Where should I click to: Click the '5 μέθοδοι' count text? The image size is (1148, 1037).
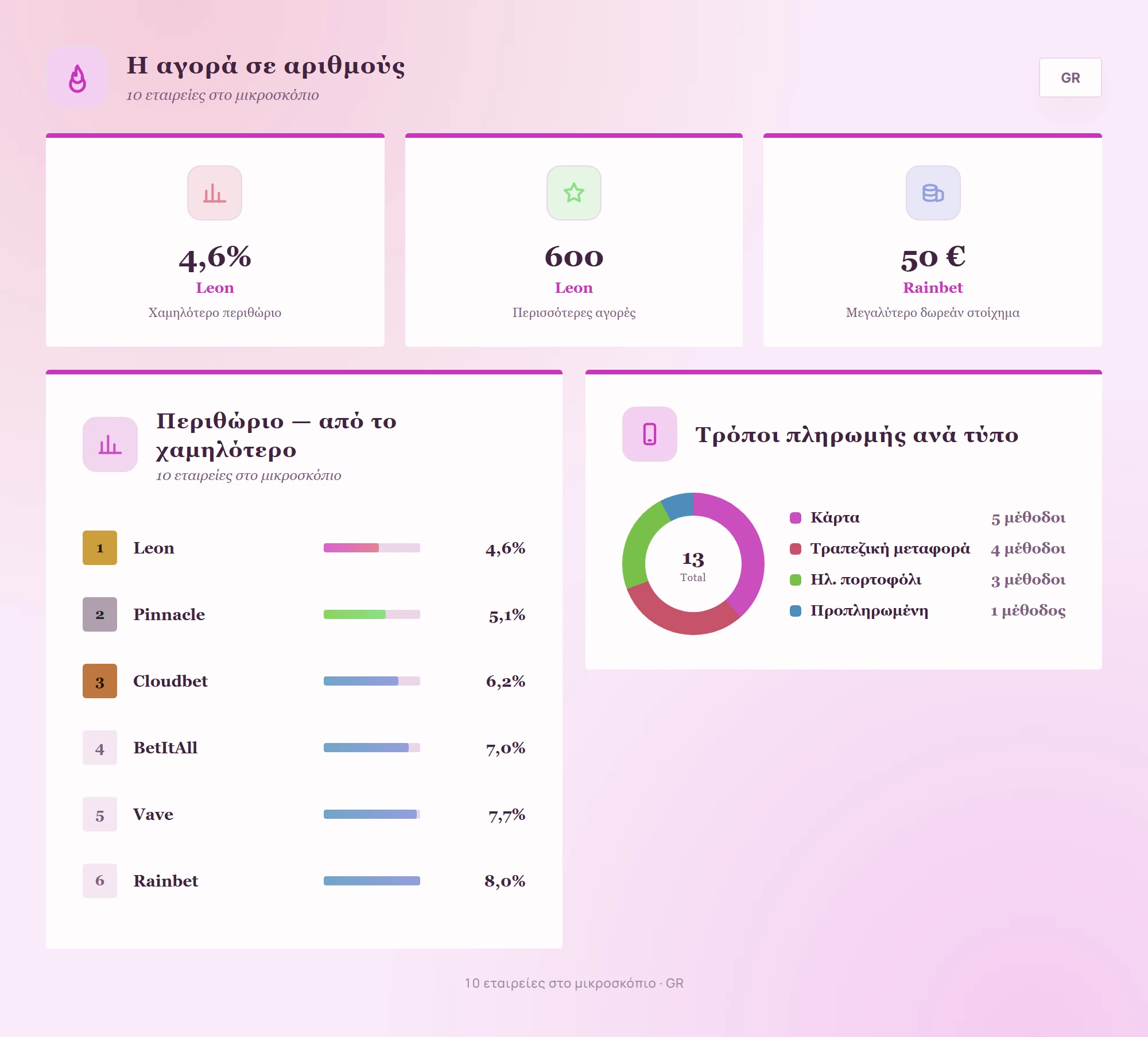(1028, 518)
